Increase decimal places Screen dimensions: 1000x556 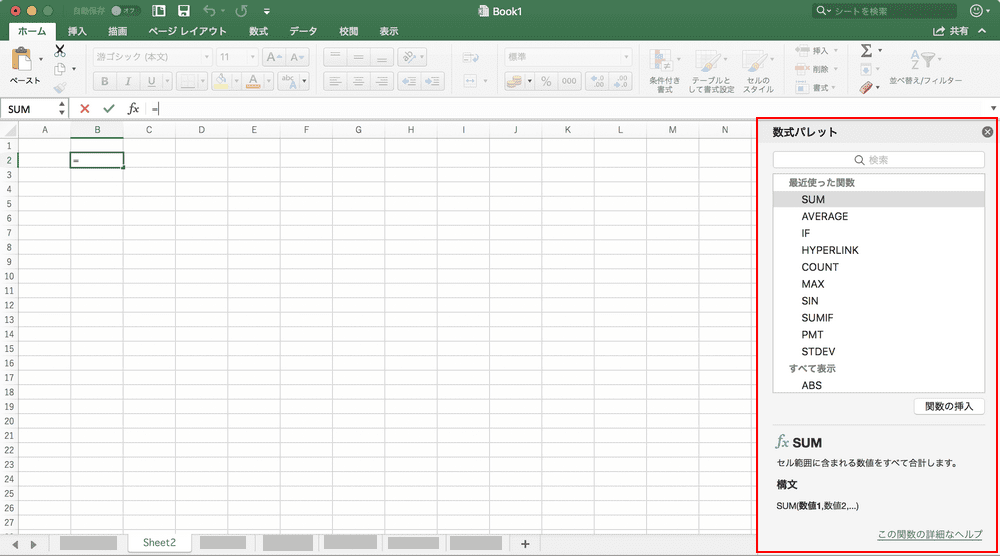[598, 81]
